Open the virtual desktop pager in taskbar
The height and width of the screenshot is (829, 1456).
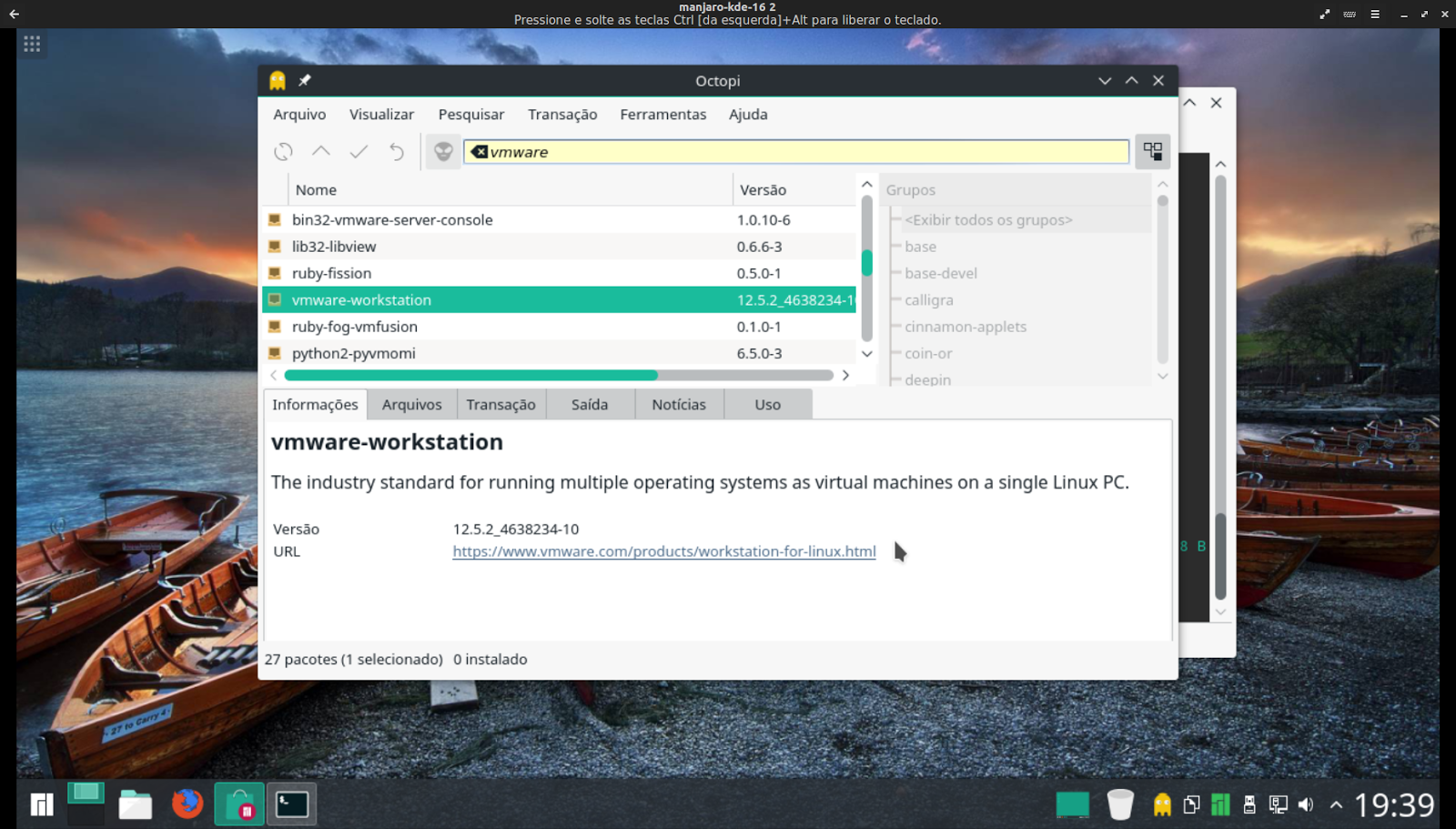pos(86,804)
